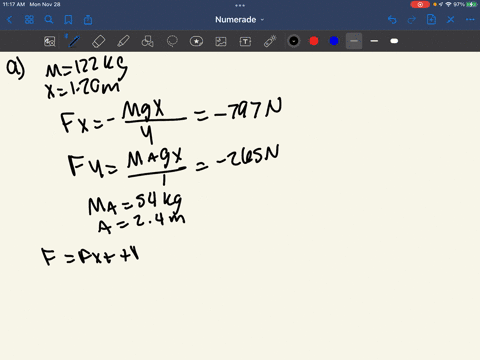This screenshot has height=360, width=480.
Task: Select the Pen tool
Action: click(74, 41)
